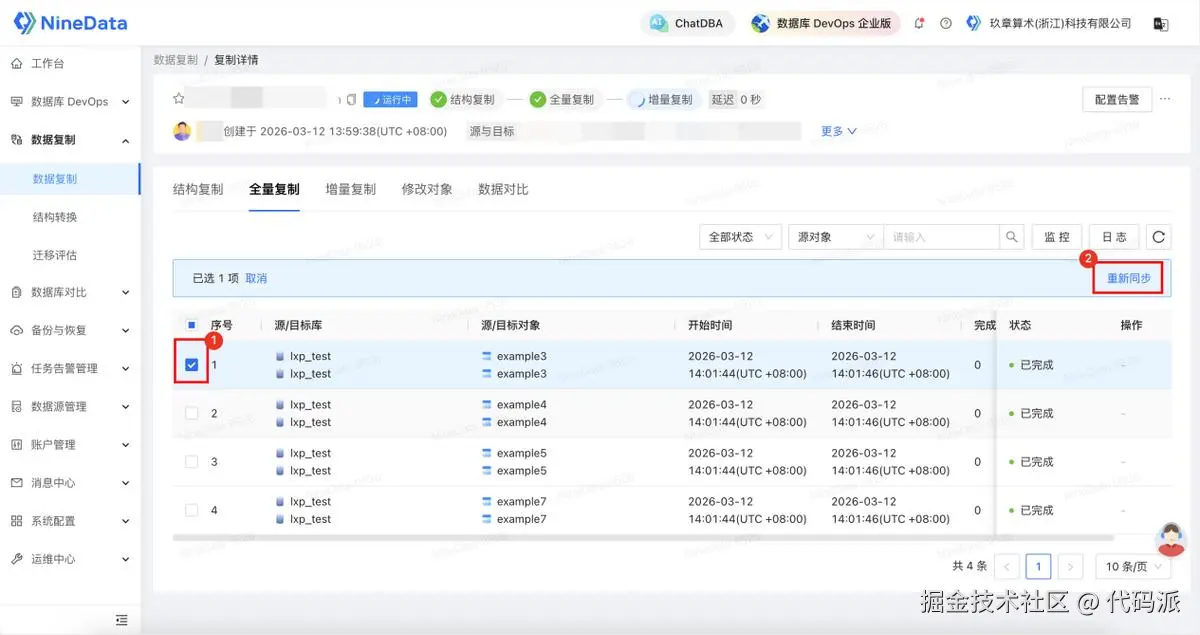Collapse sidebar with bottom fold icon
Image resolution: width=1200 pixels, height=635 pixels.
[x=122, y=620]
